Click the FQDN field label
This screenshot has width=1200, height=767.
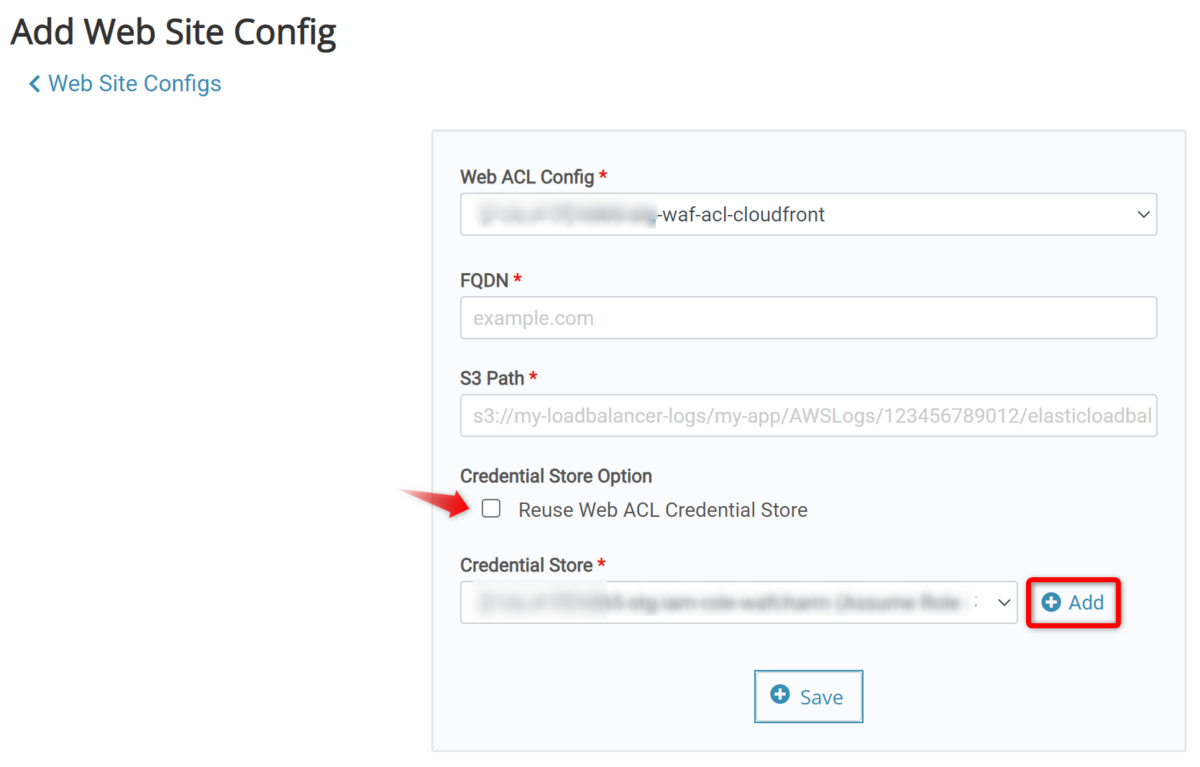485,281
